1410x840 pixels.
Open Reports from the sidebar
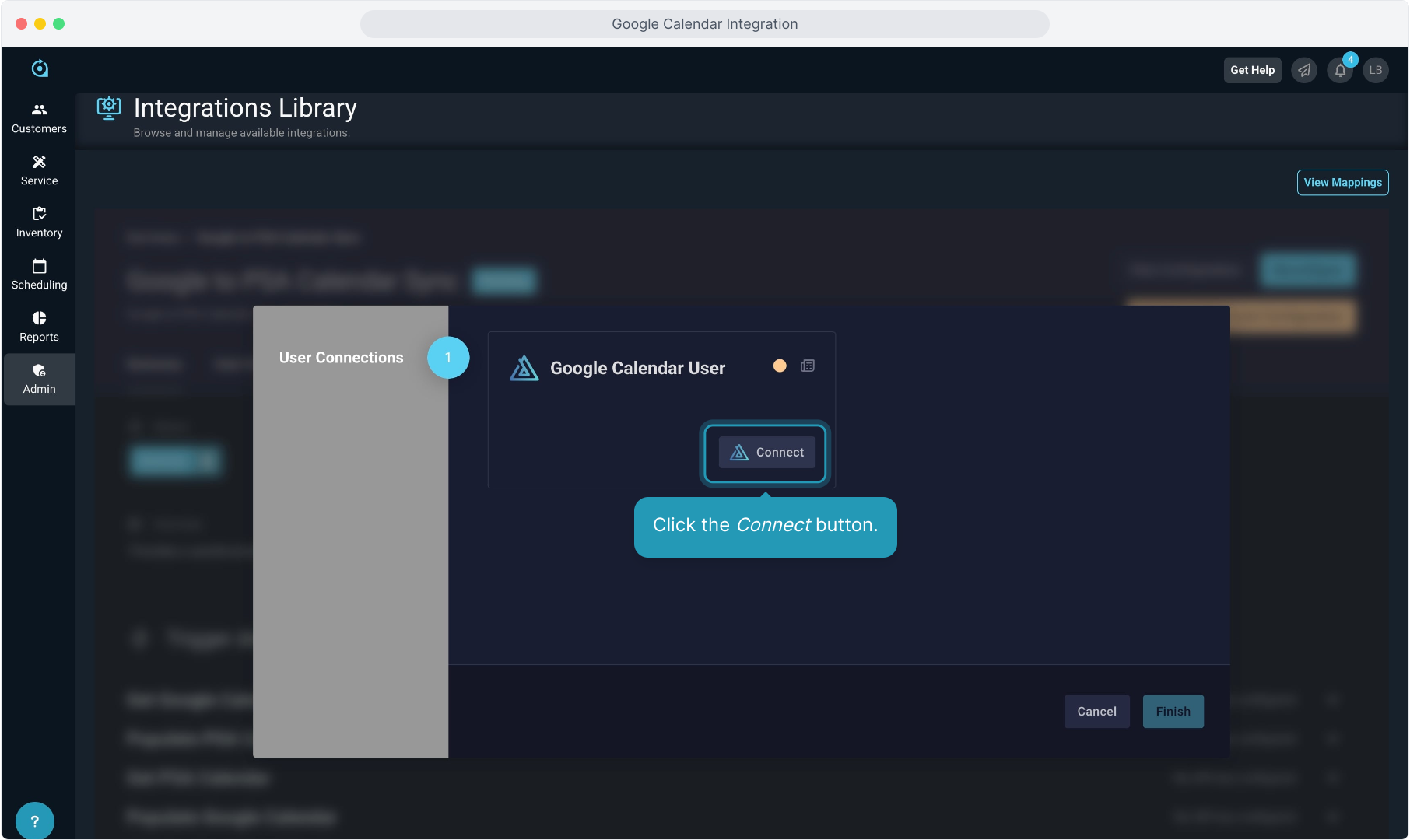[x=39, y=327]
